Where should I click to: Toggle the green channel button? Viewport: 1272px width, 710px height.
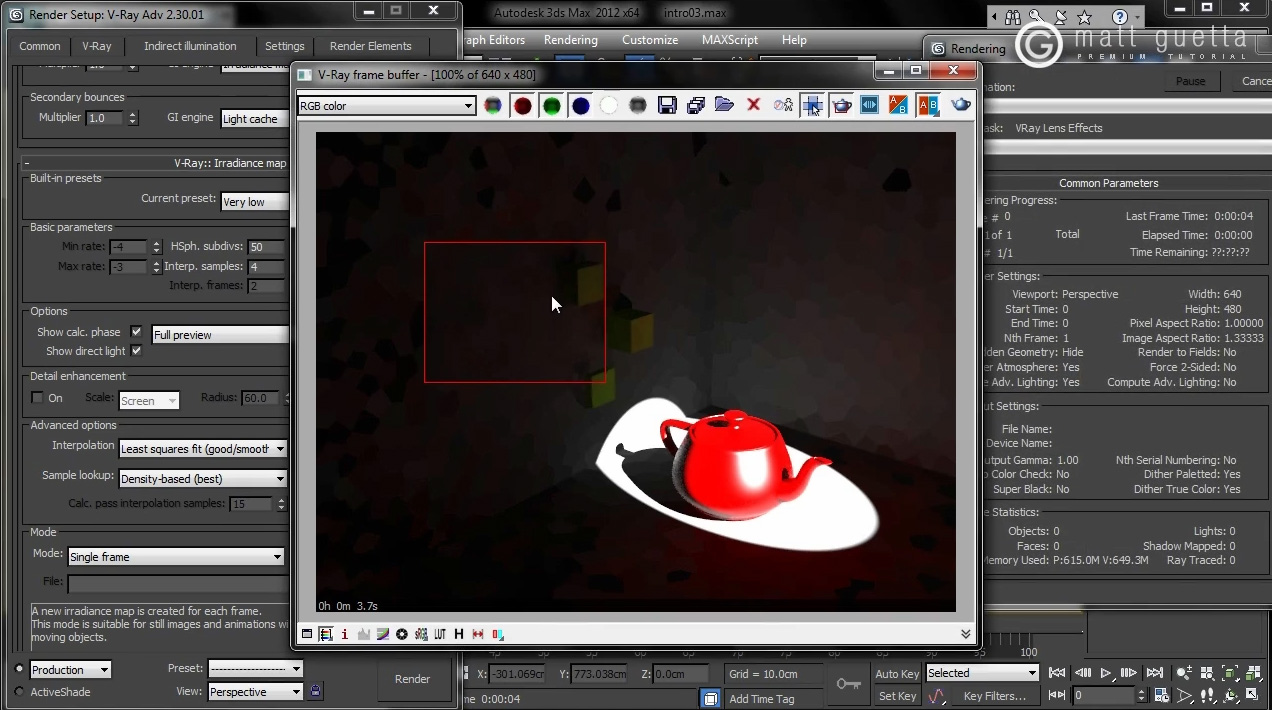pos(551,105)
